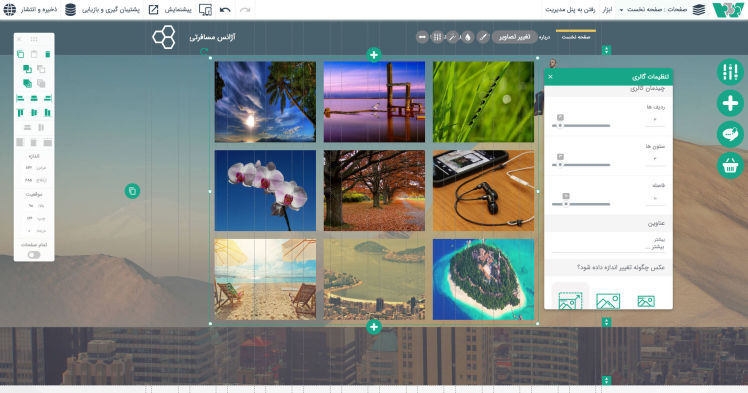Viewport: 748px width, 393px height.
Task: Toggle the switch at the bottom of left toolbox
Action: point(34,255)
